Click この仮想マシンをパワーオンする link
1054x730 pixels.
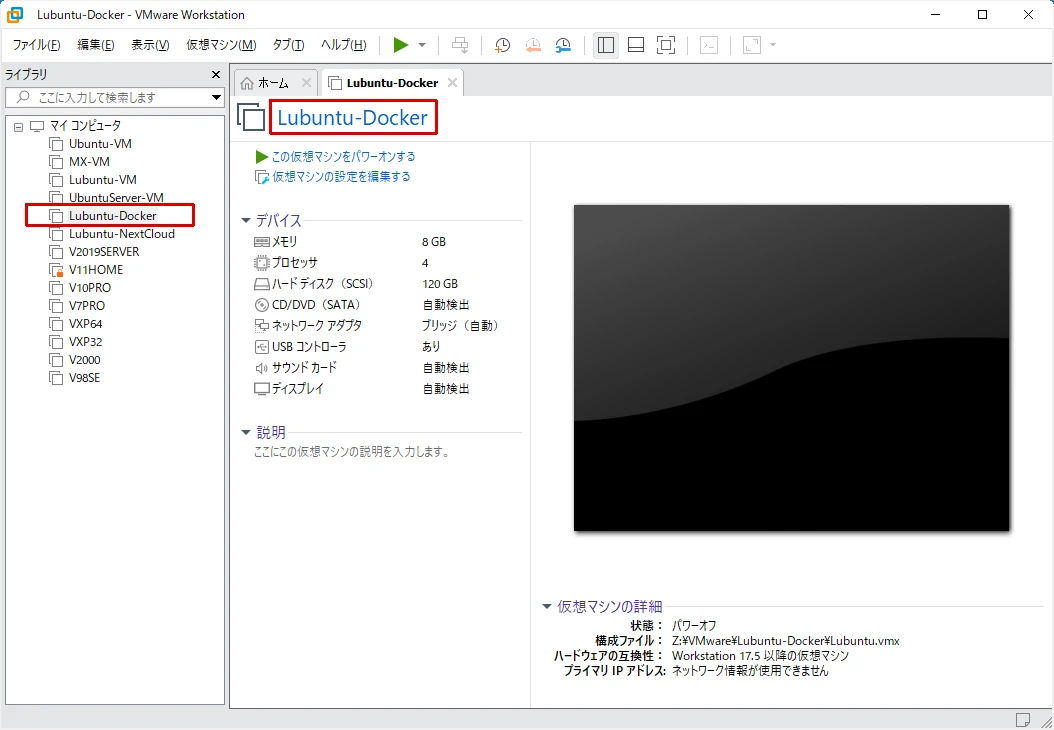(343, 157)
